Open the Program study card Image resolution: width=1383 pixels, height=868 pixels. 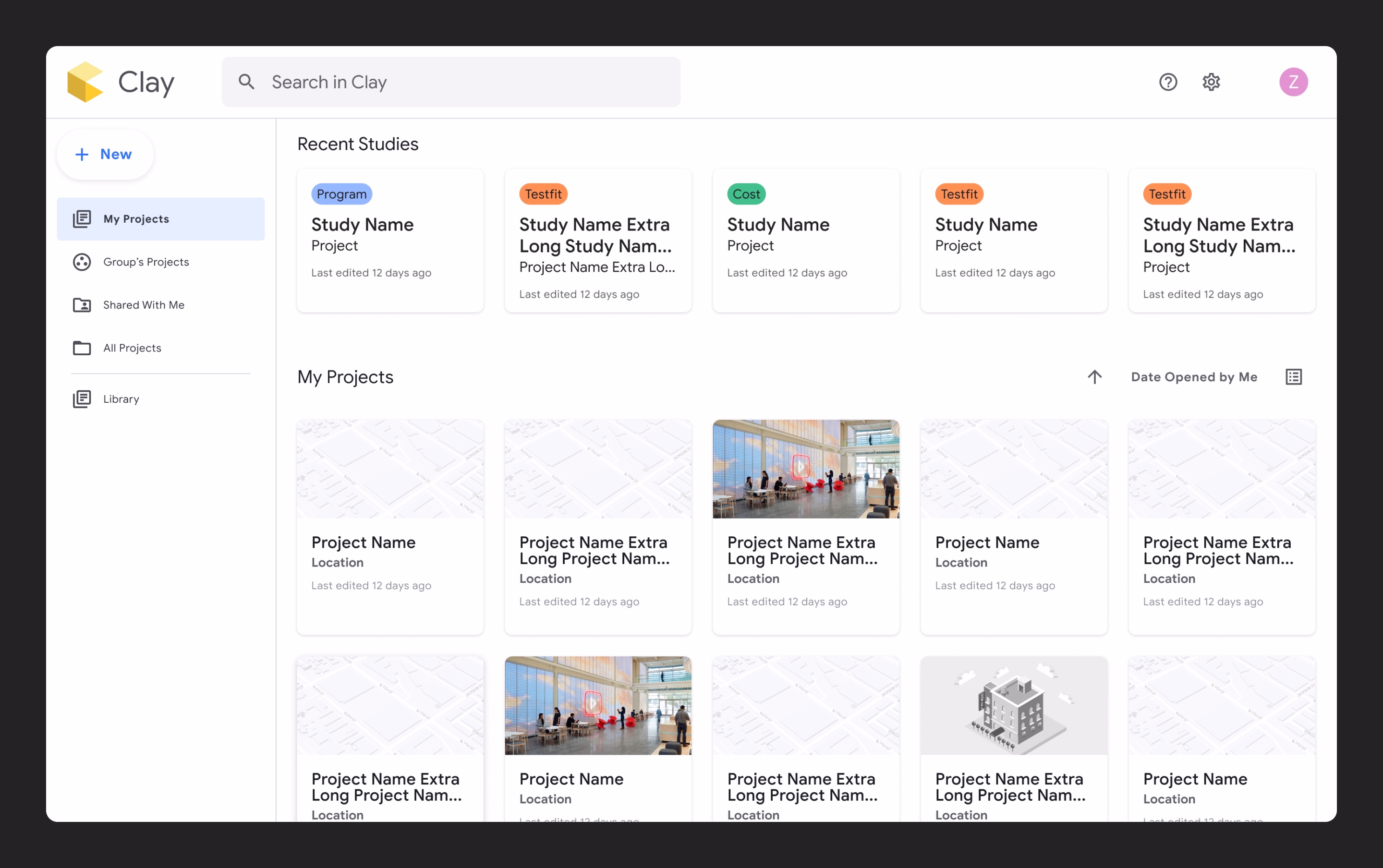click(x=390, y=241)
